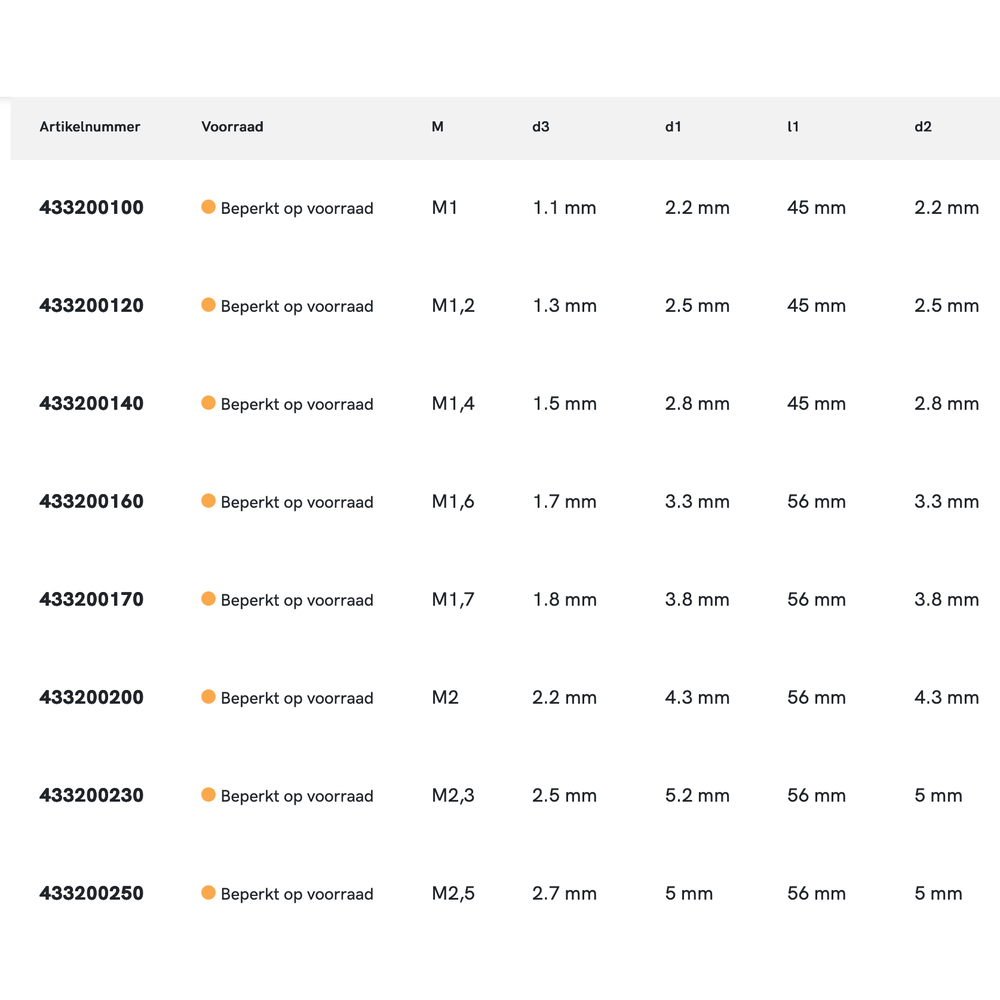Click the l1 column header
The width and height of the screenshot is (1000, 1000).
[793, 127]
